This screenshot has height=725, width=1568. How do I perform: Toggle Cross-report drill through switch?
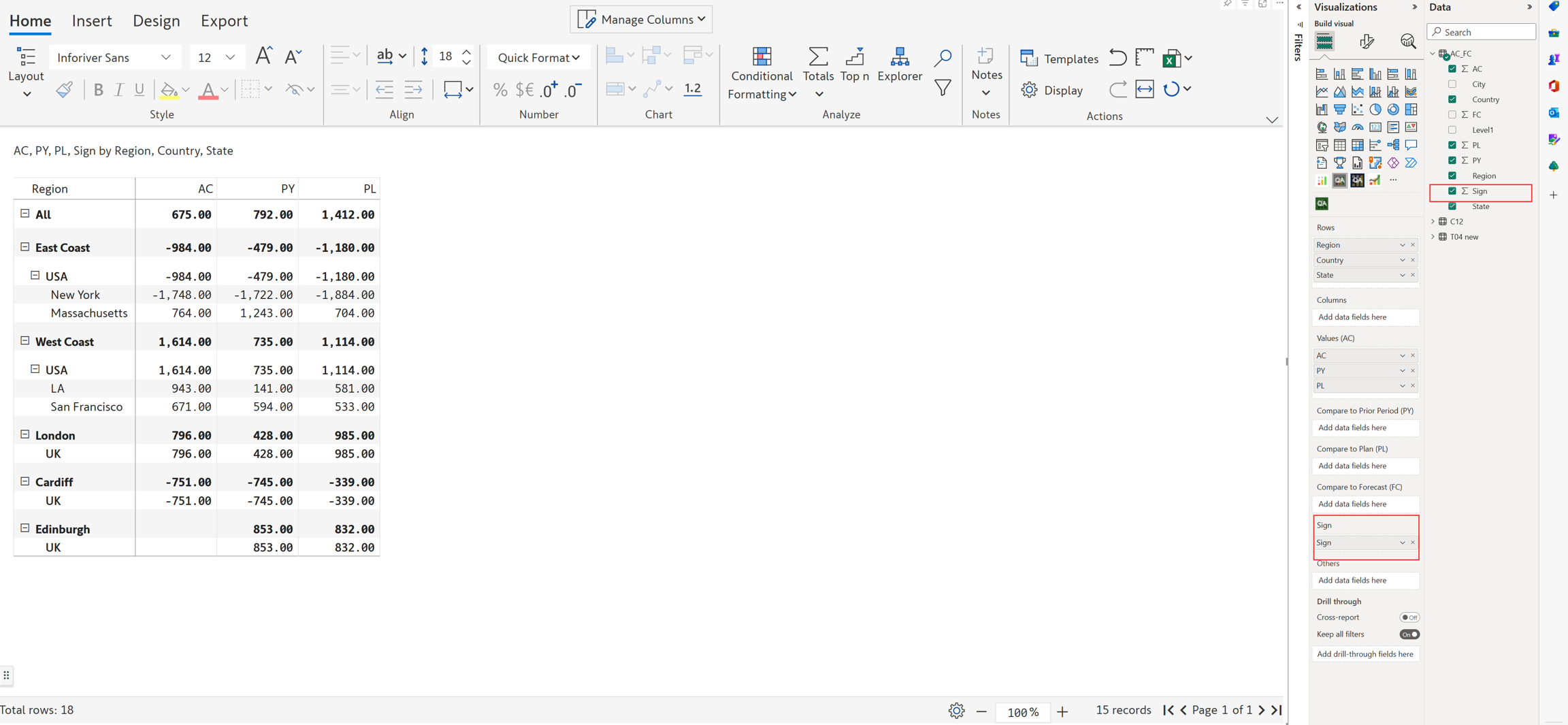tap(1409, 617)
